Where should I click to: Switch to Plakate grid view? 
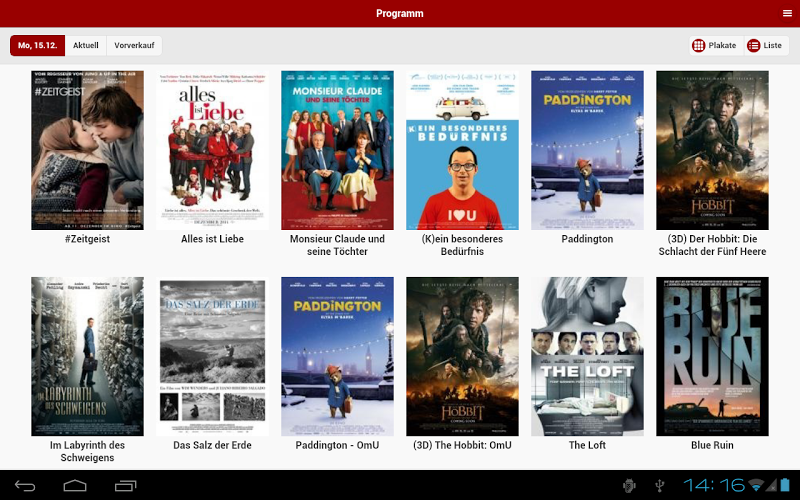[716, 45]
